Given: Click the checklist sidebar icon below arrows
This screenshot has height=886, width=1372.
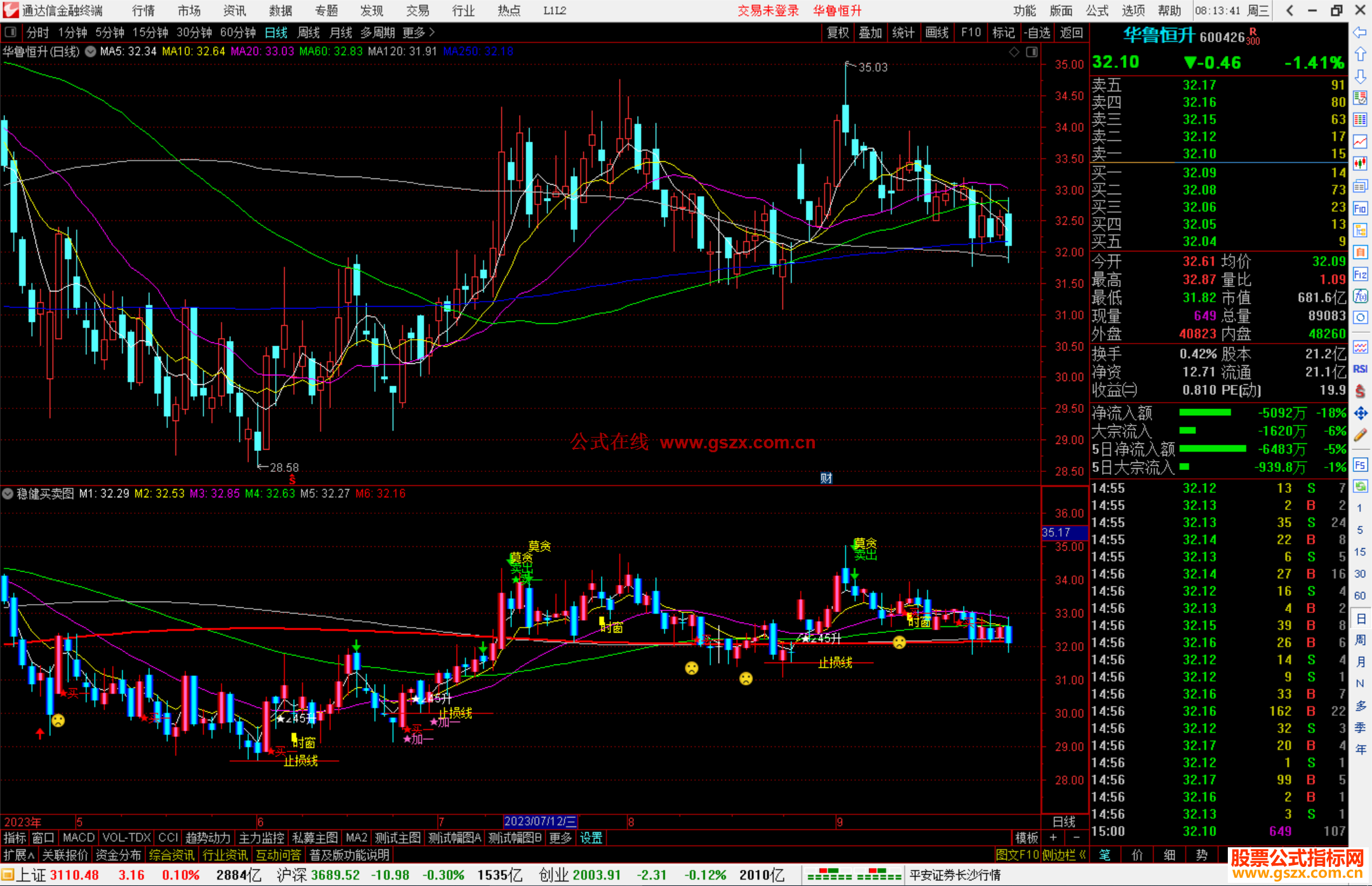Looking at the screenshot, I should click(1360, 98).
